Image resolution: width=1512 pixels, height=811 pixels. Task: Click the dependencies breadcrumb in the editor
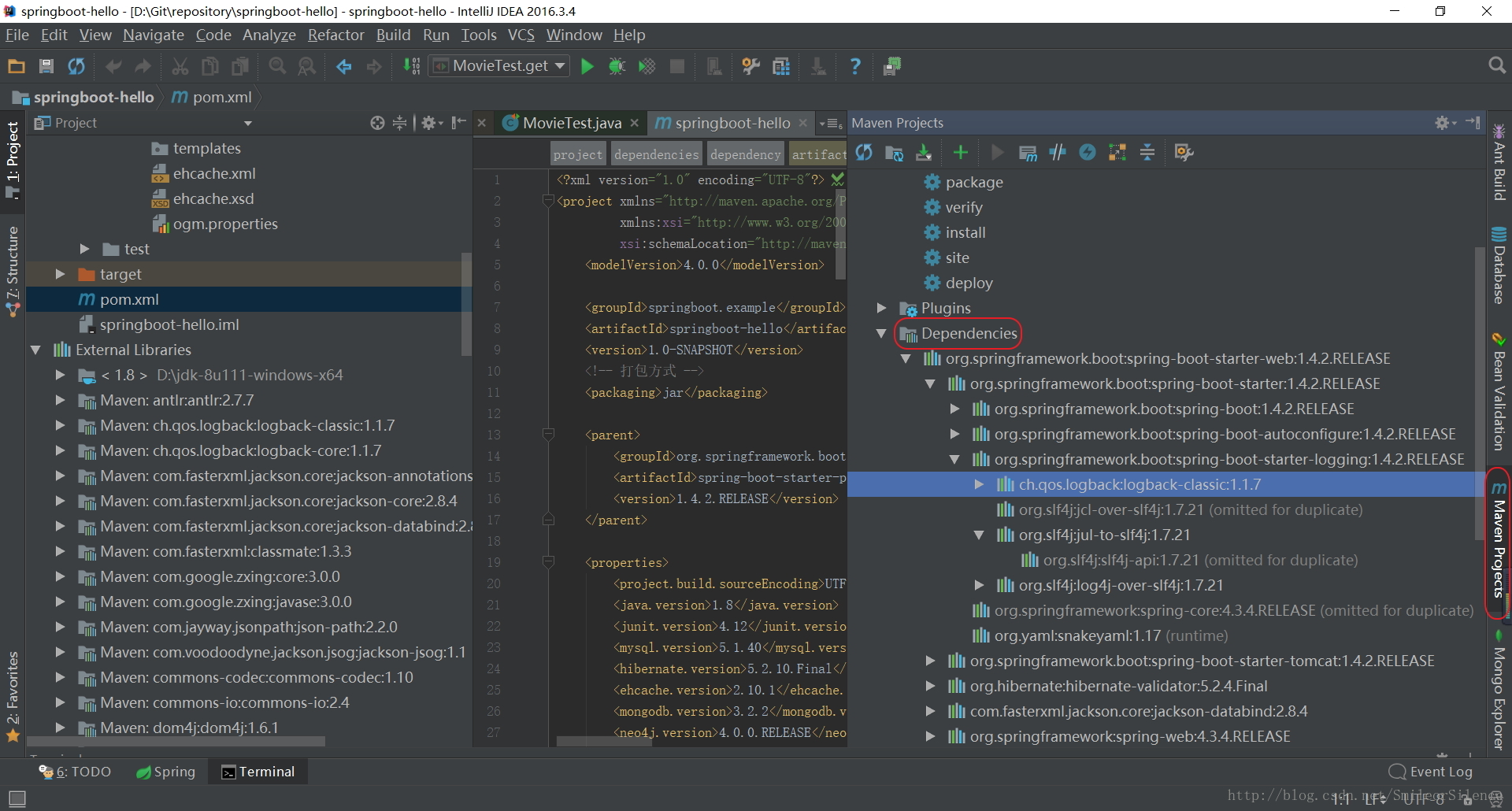tap(656, 154)
